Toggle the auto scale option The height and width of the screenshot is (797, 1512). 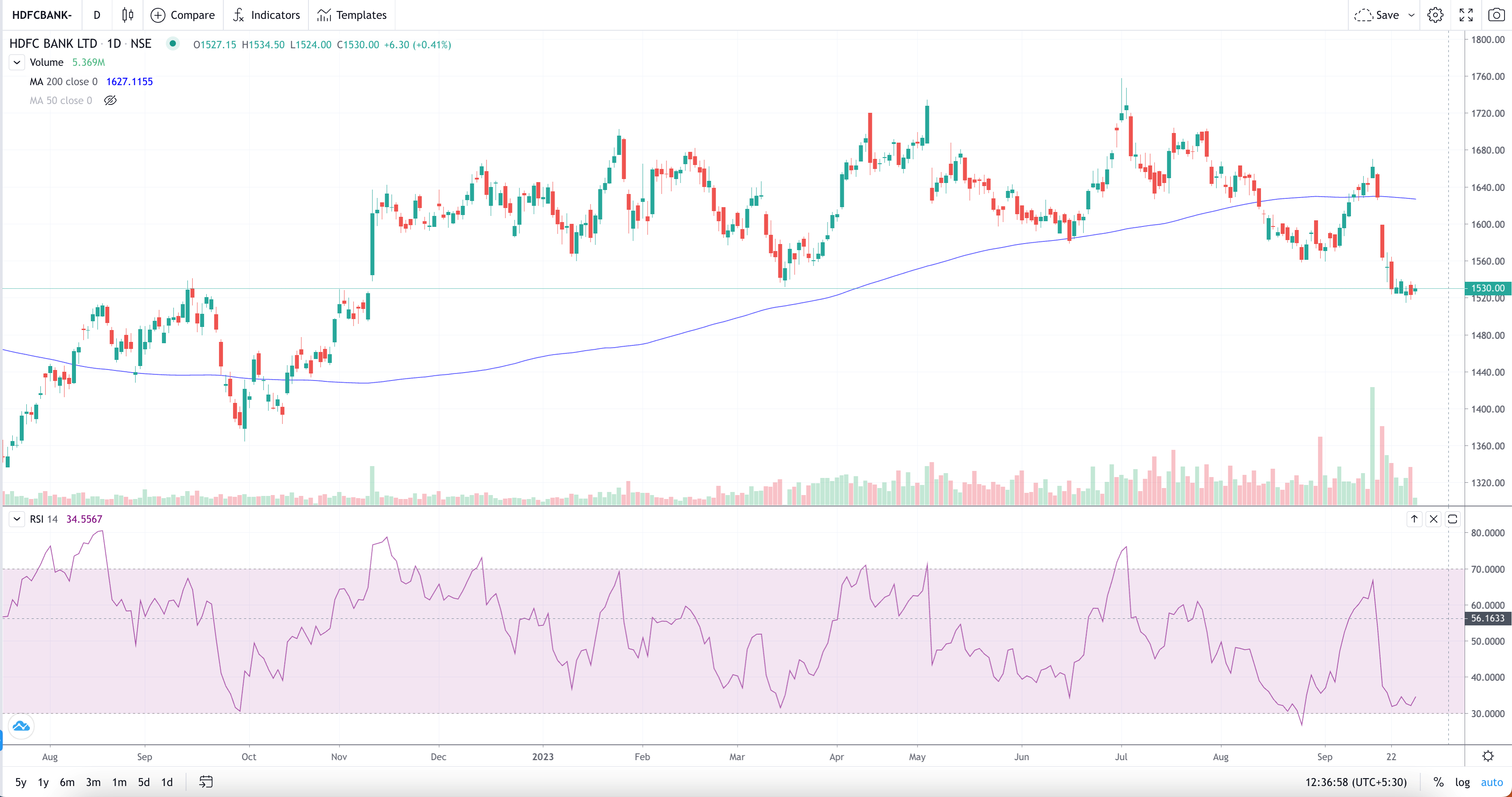[1491, 782]
